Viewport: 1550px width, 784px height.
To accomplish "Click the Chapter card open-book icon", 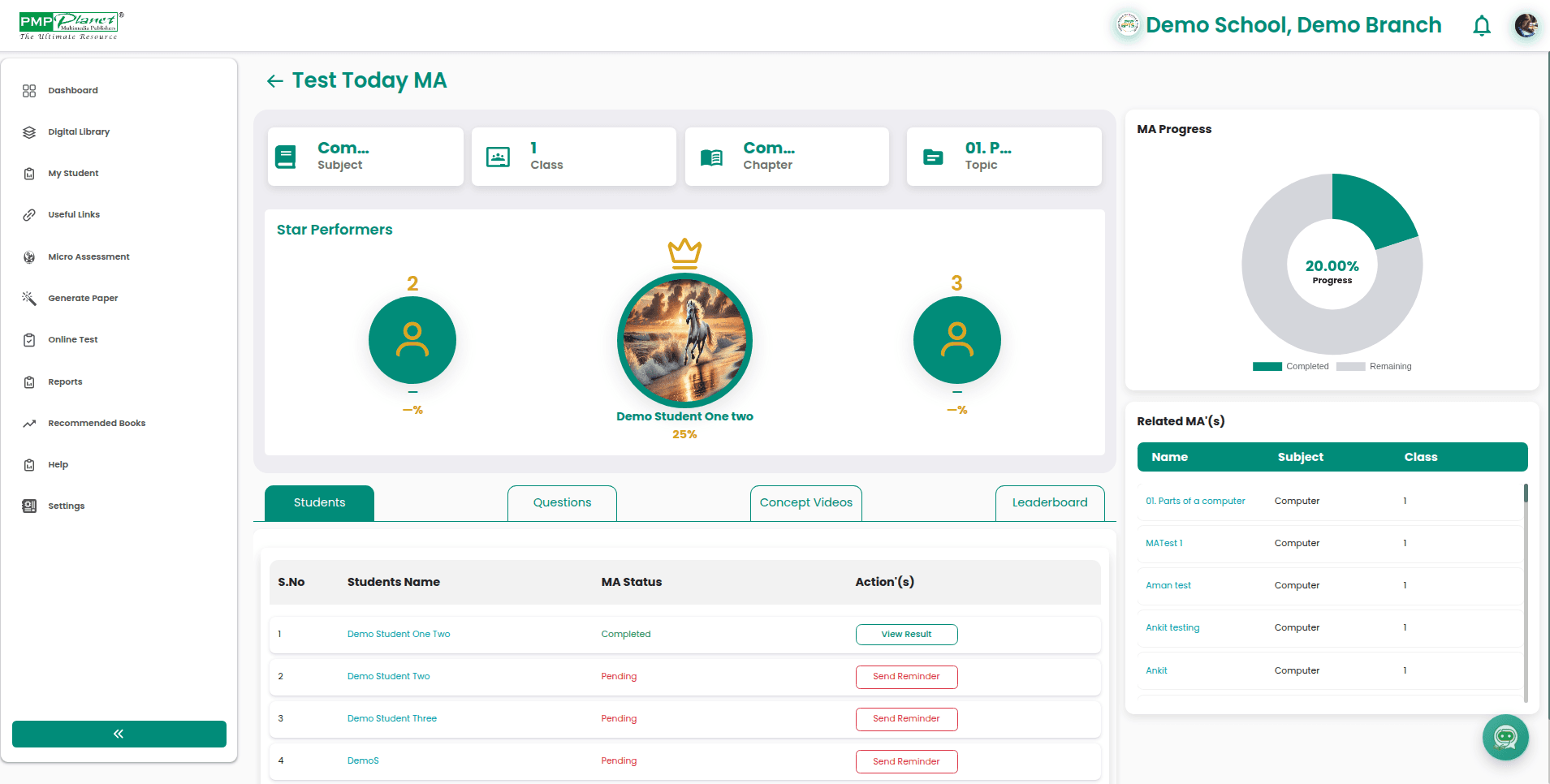I will tap(711, 157).
